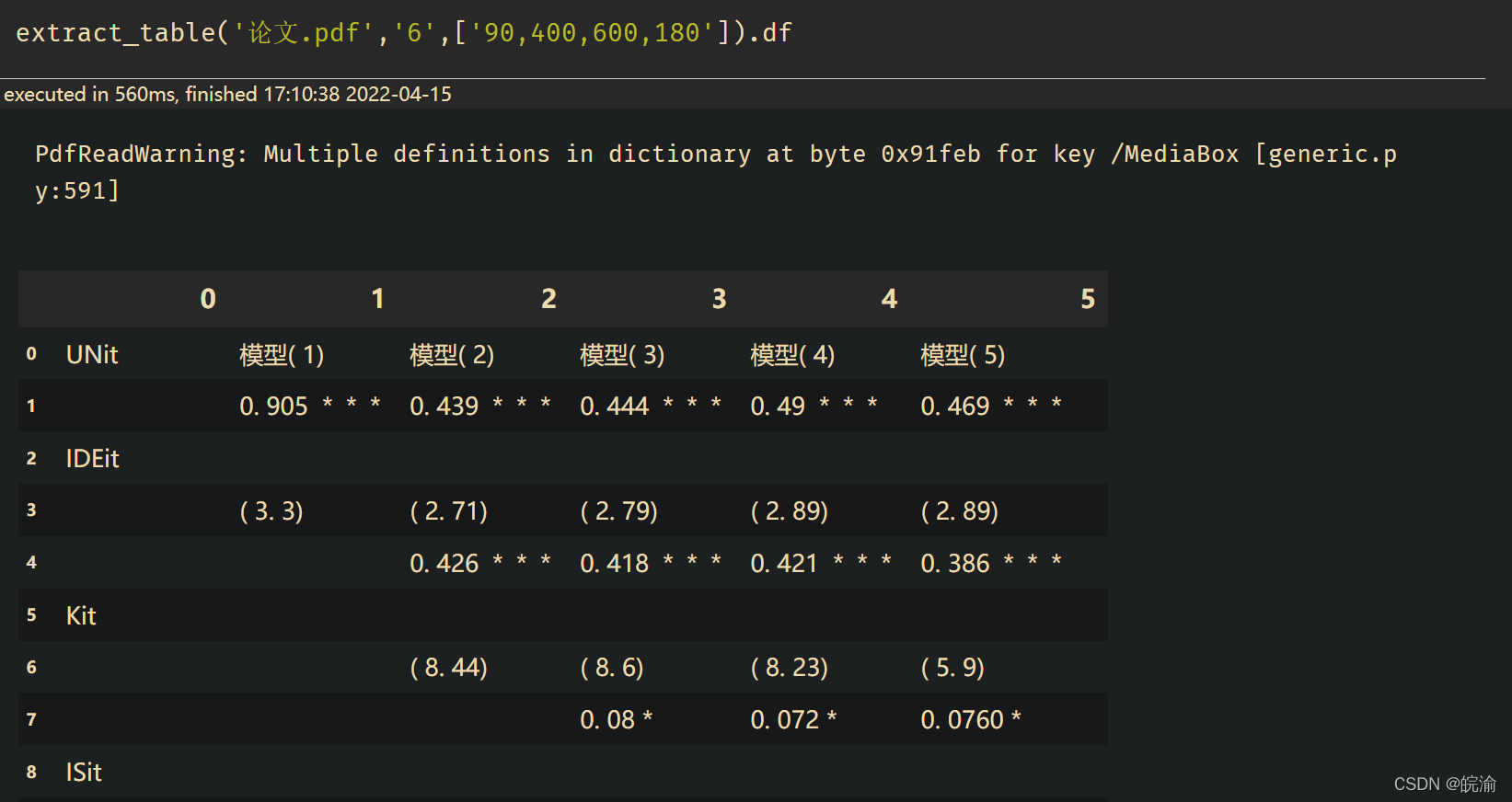Click the ( 2. 71) cell
The height and width of the screenshot is (802, 1512).
449,511
